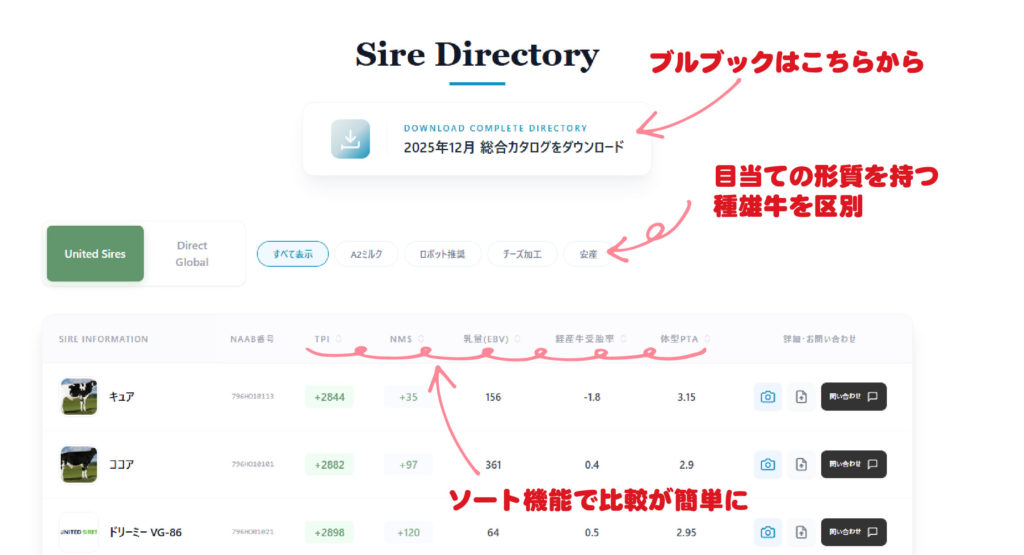Download the 2025年12月 総合カタログ
The image size is (1024, 555).
tap(513, 147)
